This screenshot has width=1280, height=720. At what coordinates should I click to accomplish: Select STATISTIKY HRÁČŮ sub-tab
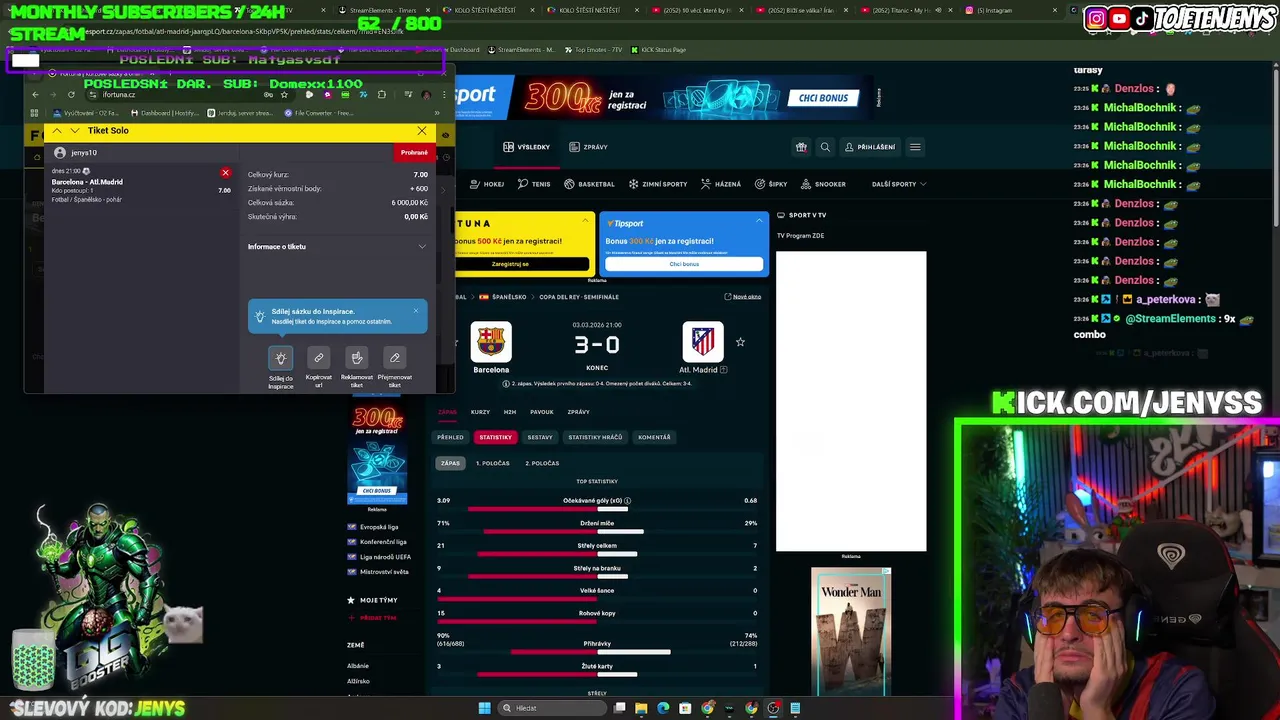click(595, 437)
